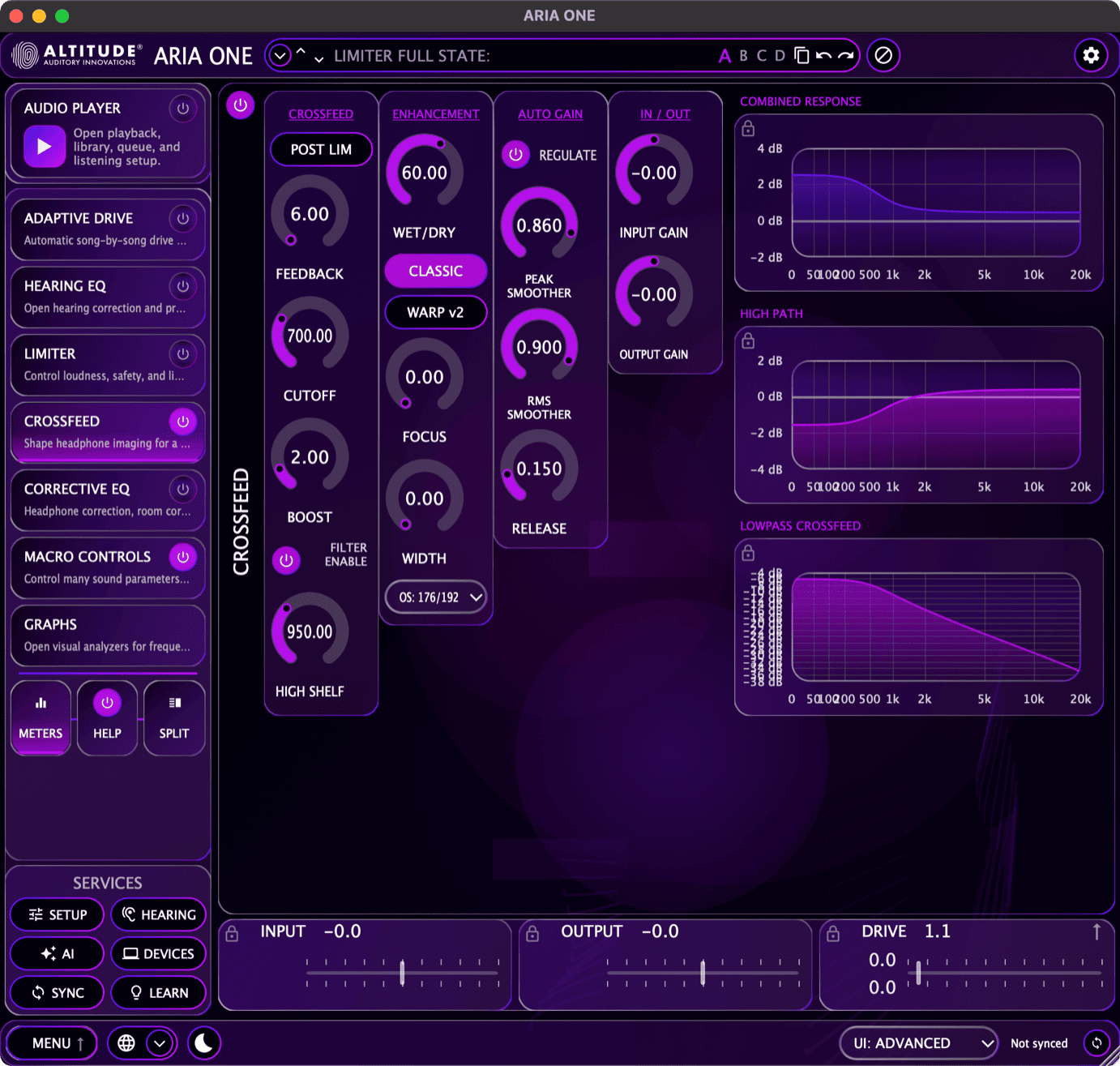
Task: Click the FEEDBACK knob showing 6.00
Action: click(310, 213)
